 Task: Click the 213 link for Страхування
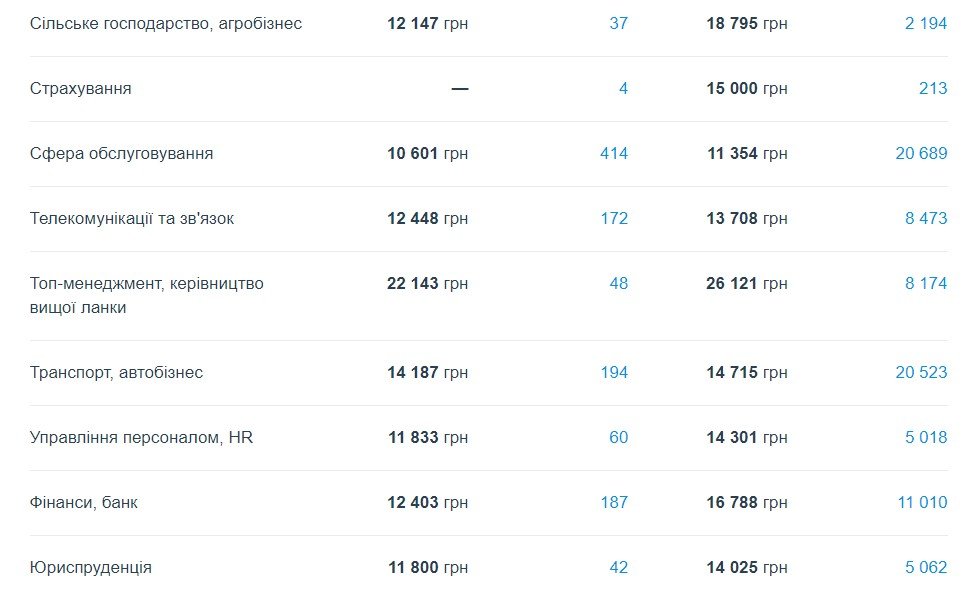(932, 88)
